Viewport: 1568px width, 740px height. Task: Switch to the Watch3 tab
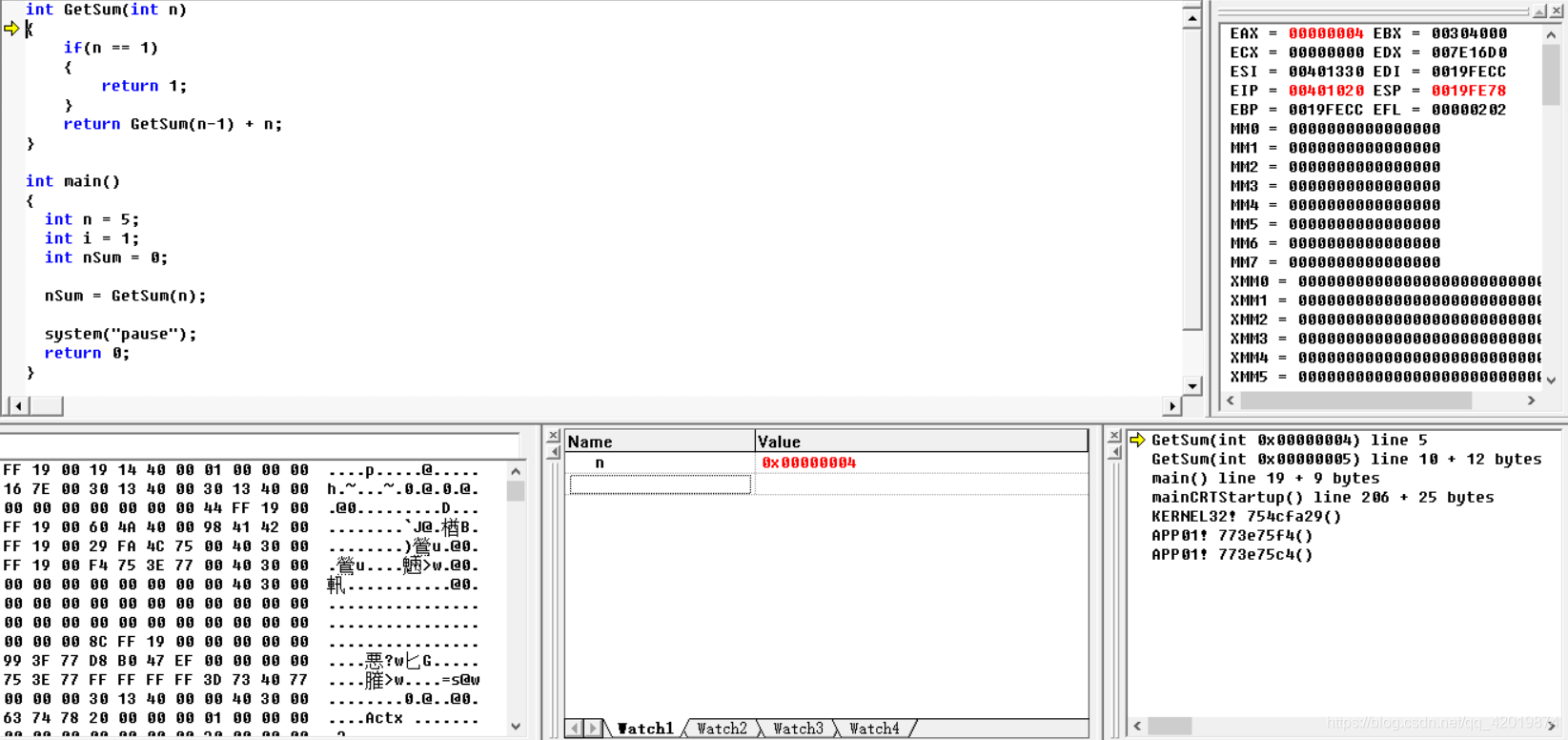pos(798,729)
